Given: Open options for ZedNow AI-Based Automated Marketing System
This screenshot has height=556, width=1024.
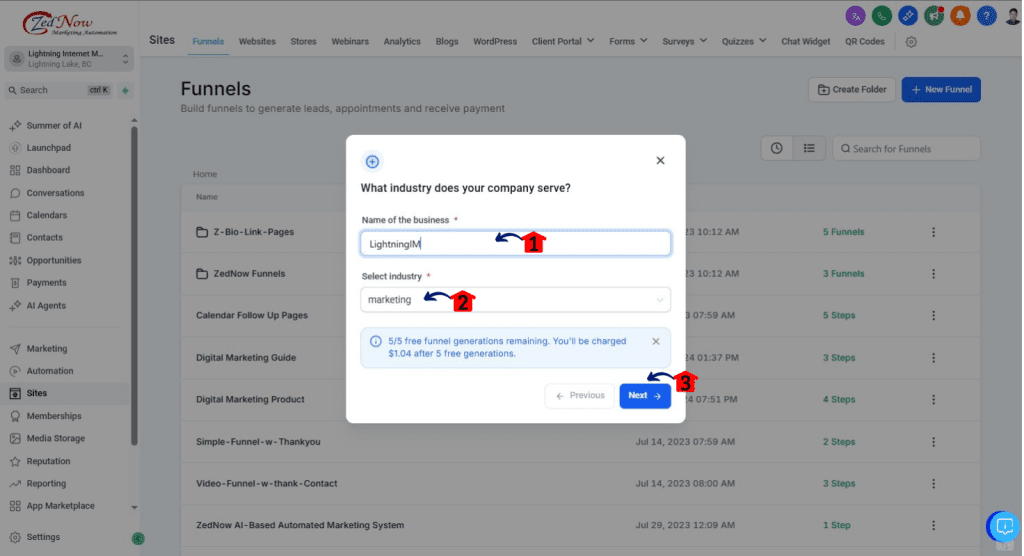Looking at the screenshot, I should pyautogui.click(x=934, y=525).
